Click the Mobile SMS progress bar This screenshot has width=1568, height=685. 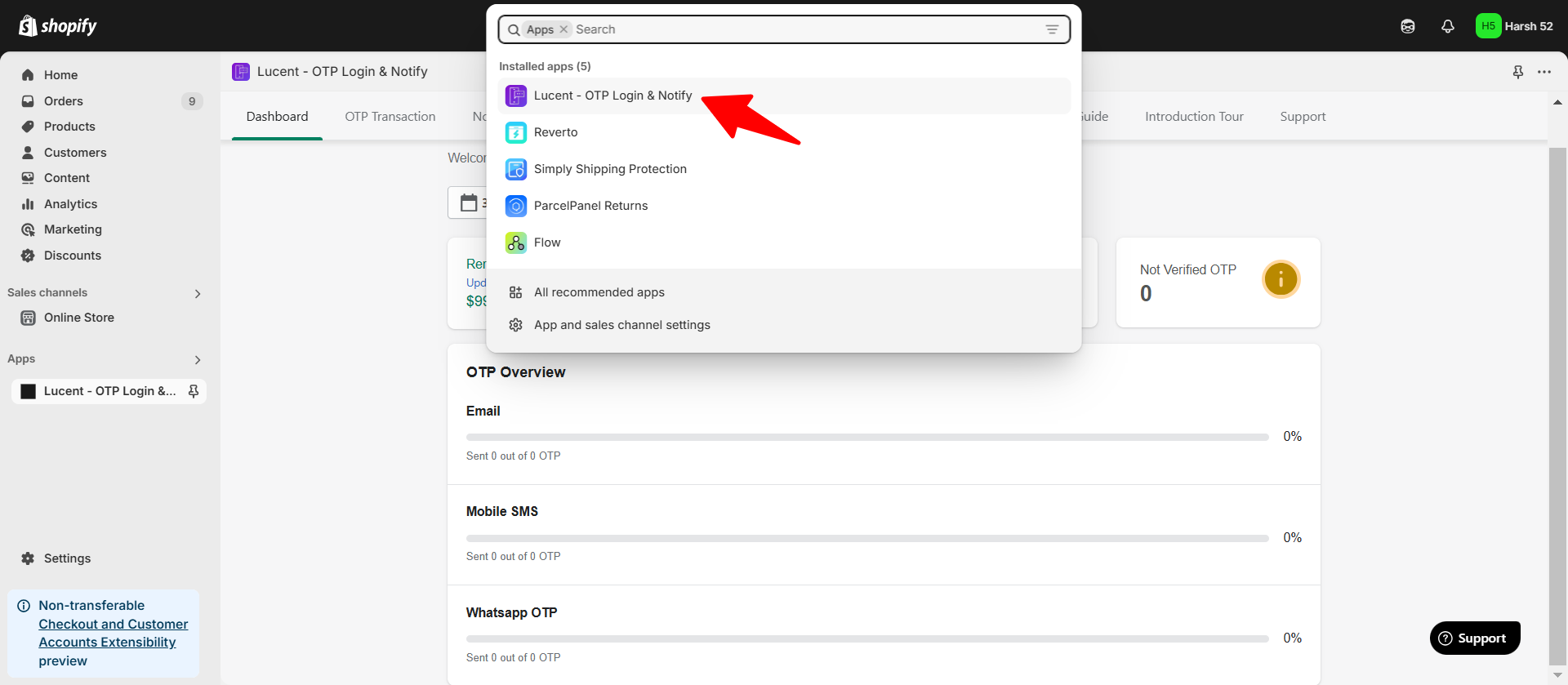click(x=867, y=538)
